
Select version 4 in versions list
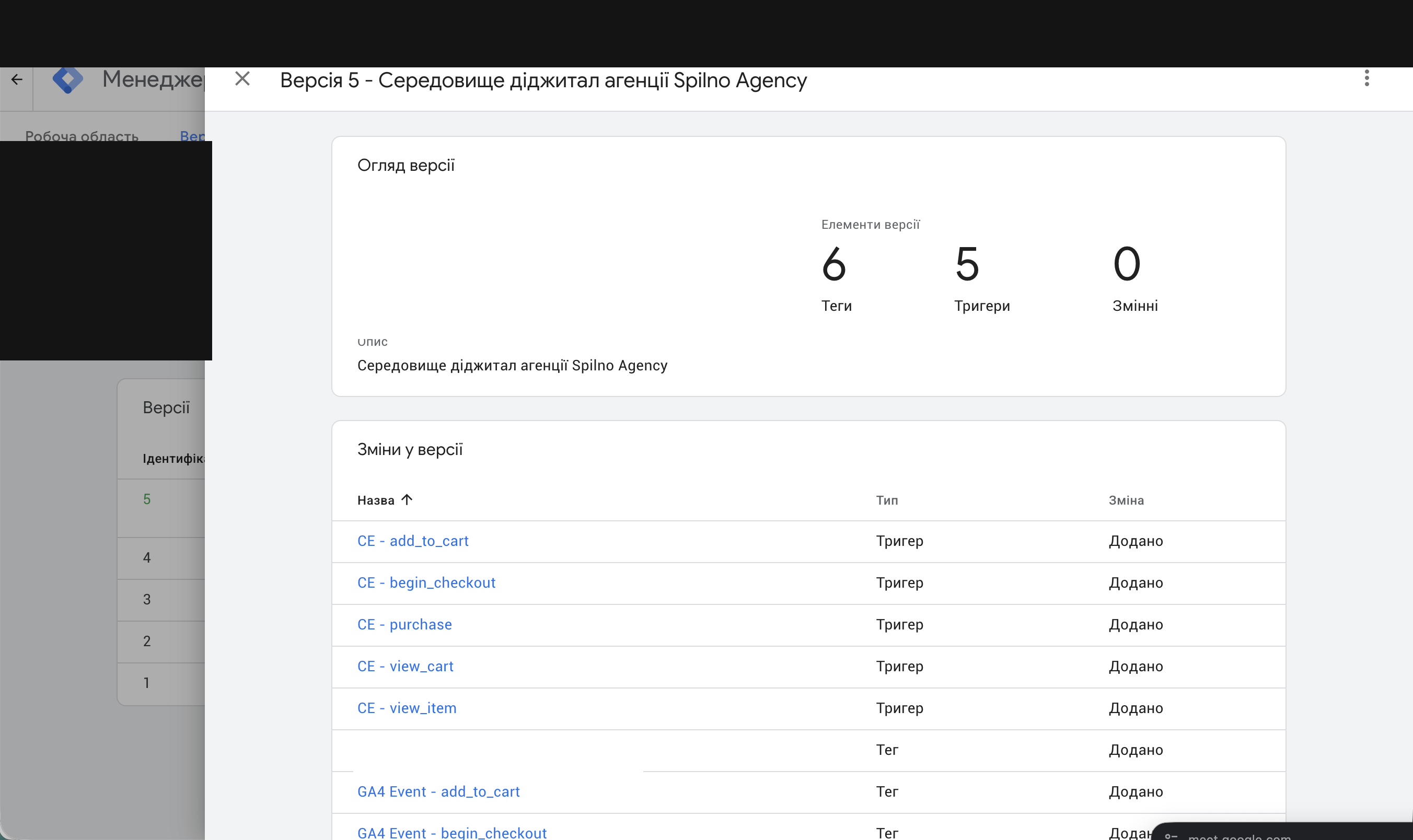147,558
